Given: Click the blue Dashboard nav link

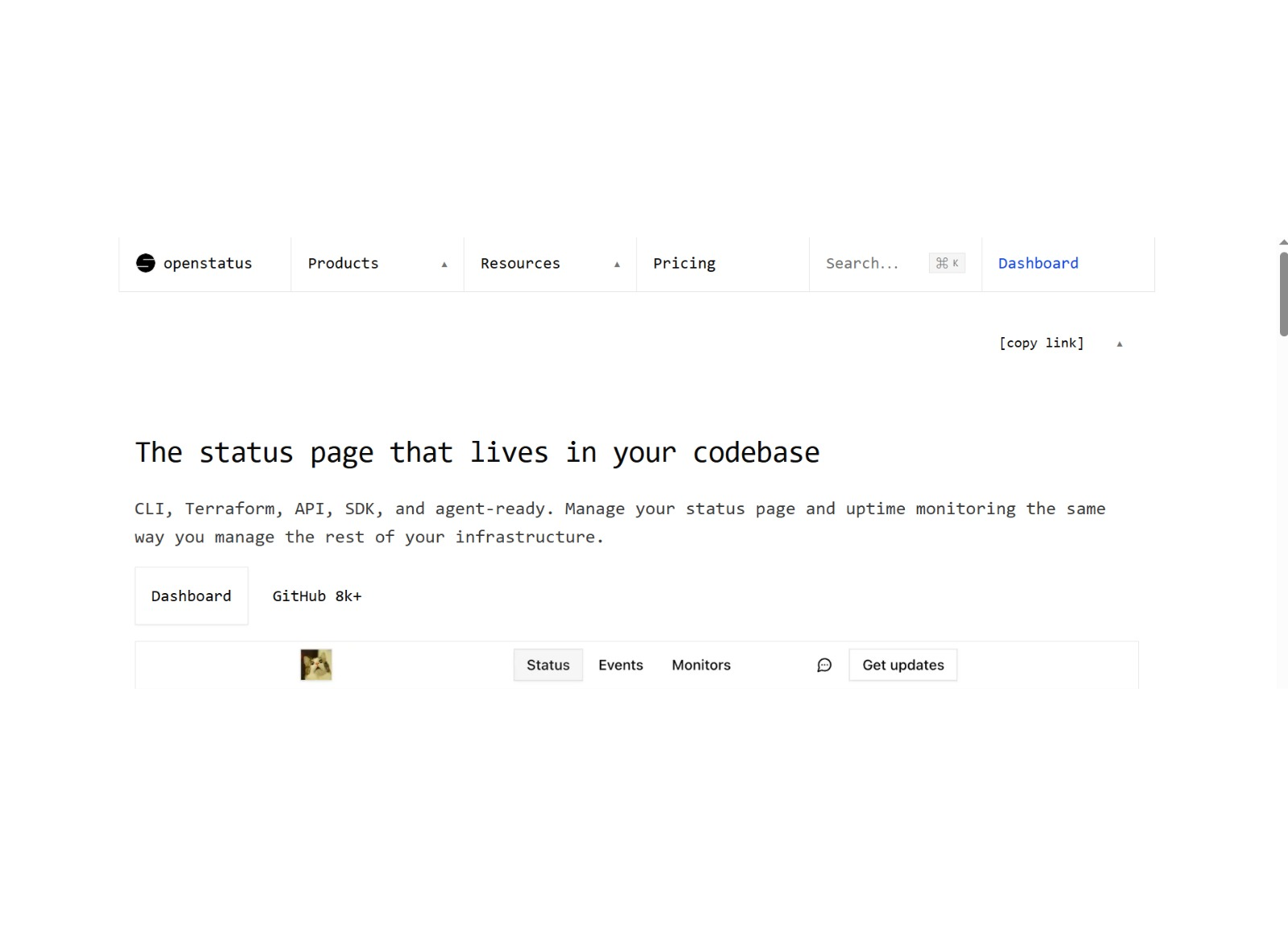Looking at the screenshot, I should (x=1038, y=264).
